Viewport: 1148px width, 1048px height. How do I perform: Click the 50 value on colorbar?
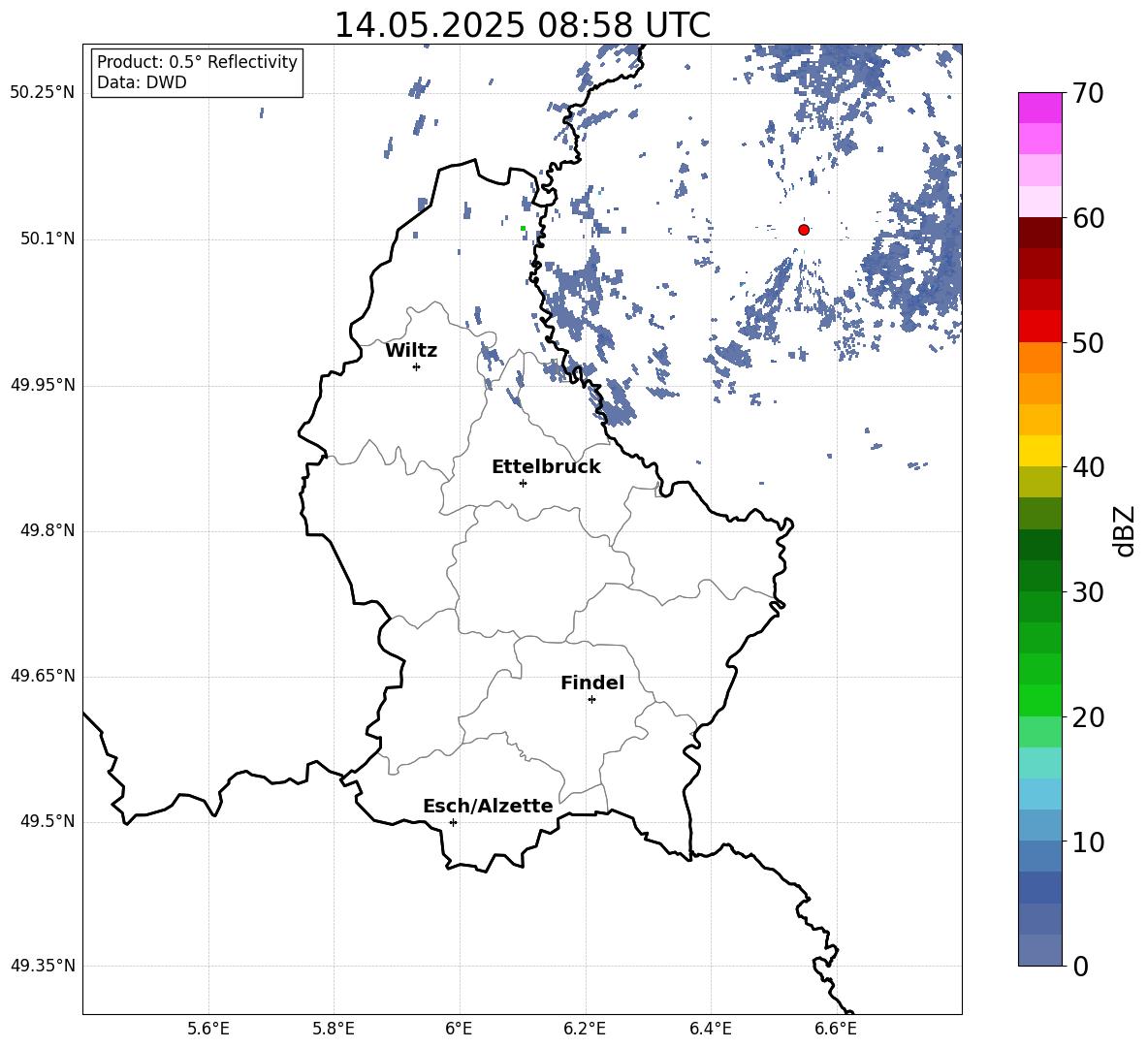[x=1088, y=343]
